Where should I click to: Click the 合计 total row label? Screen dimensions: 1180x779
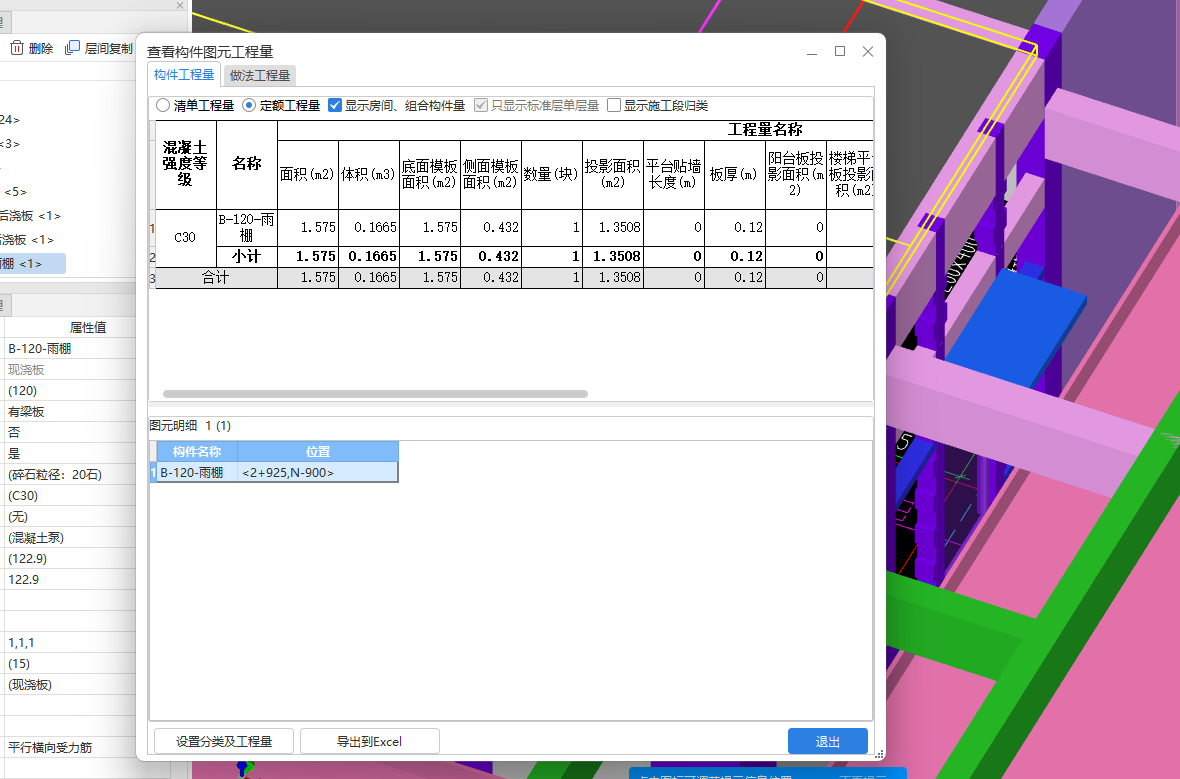(x=216, y=278)
